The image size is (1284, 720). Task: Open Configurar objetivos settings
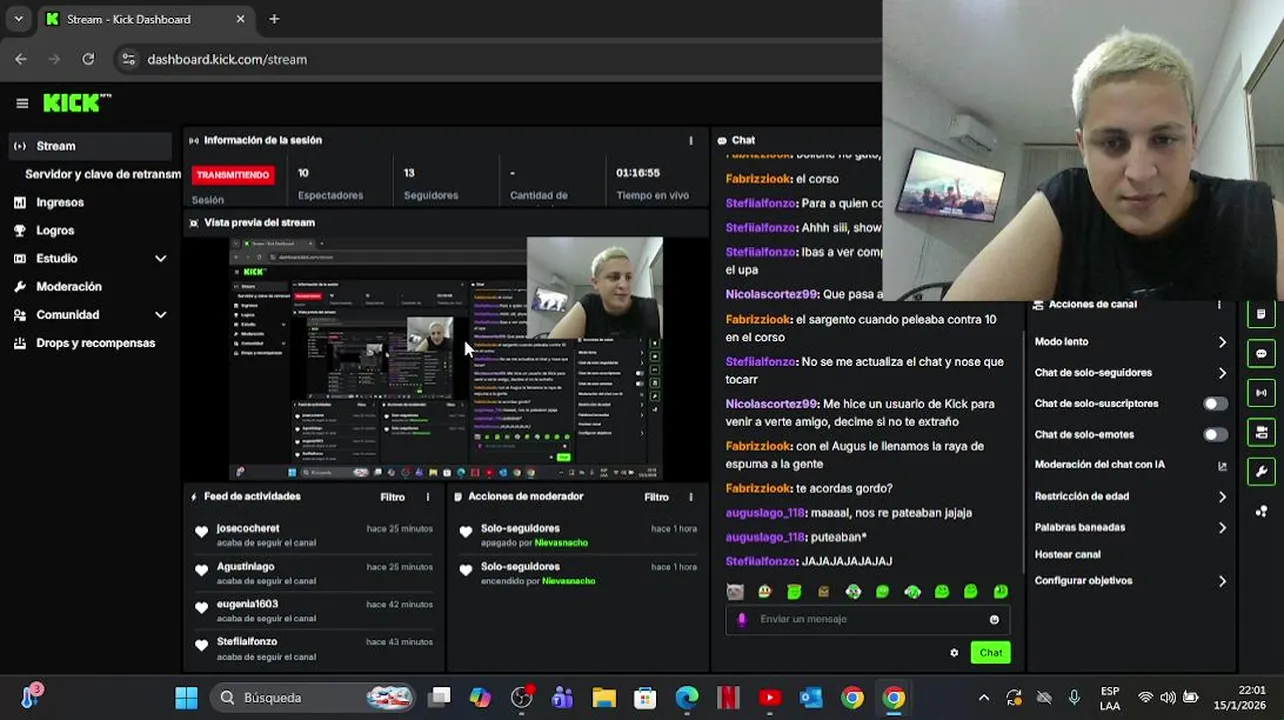pyautogui.click(x=1130, y=581)
